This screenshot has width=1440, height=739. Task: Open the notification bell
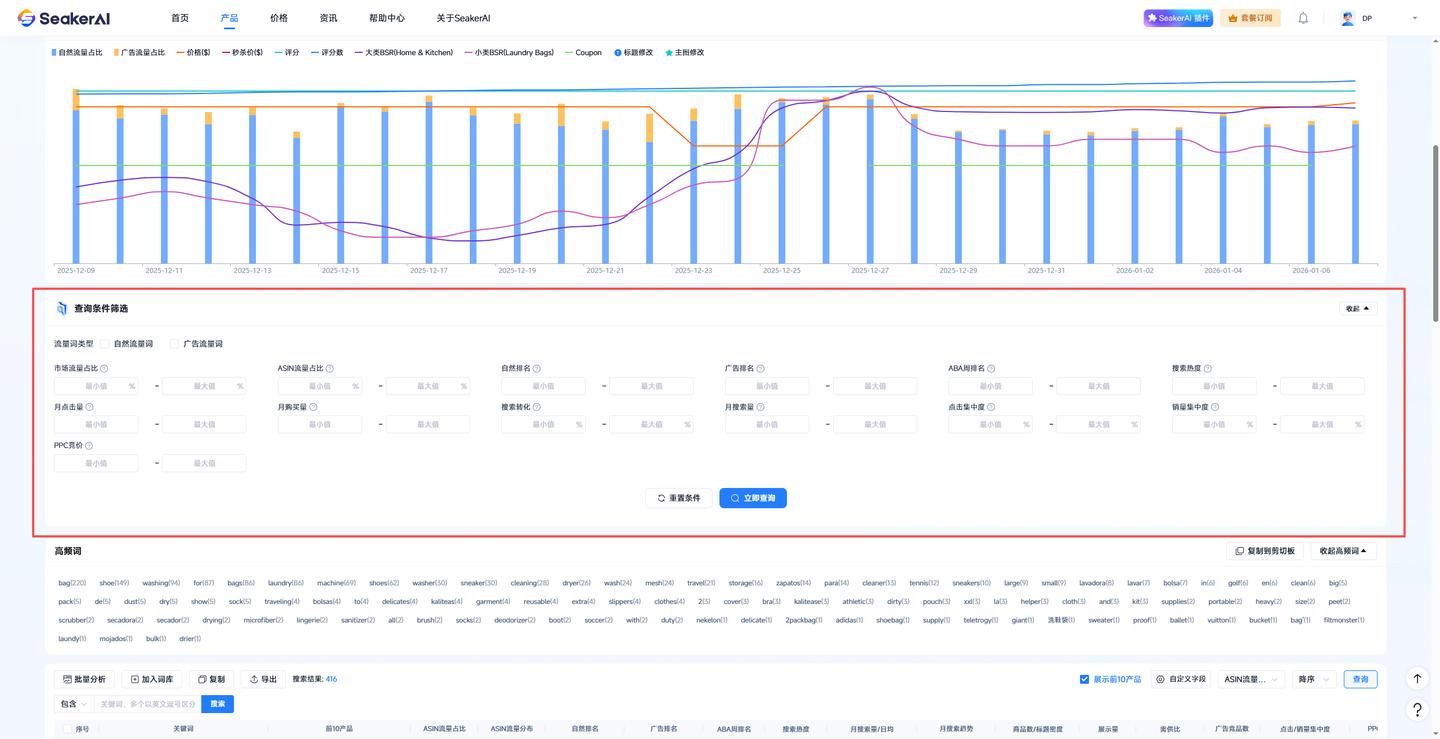(1303, 18)
